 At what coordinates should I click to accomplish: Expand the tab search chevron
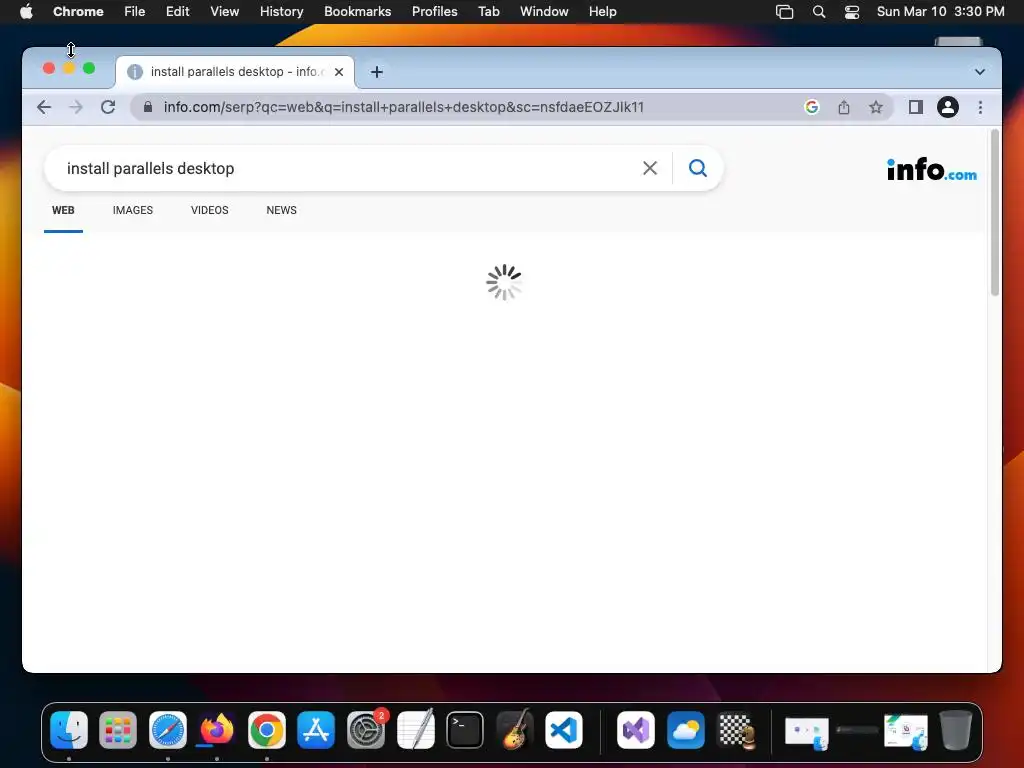980,72
